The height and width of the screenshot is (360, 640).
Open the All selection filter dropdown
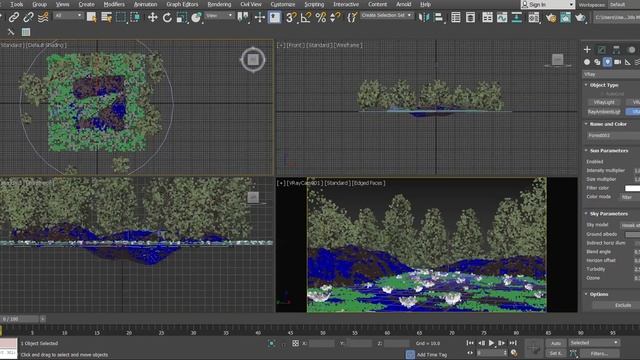pyautogui.click(x=68, y=16)
